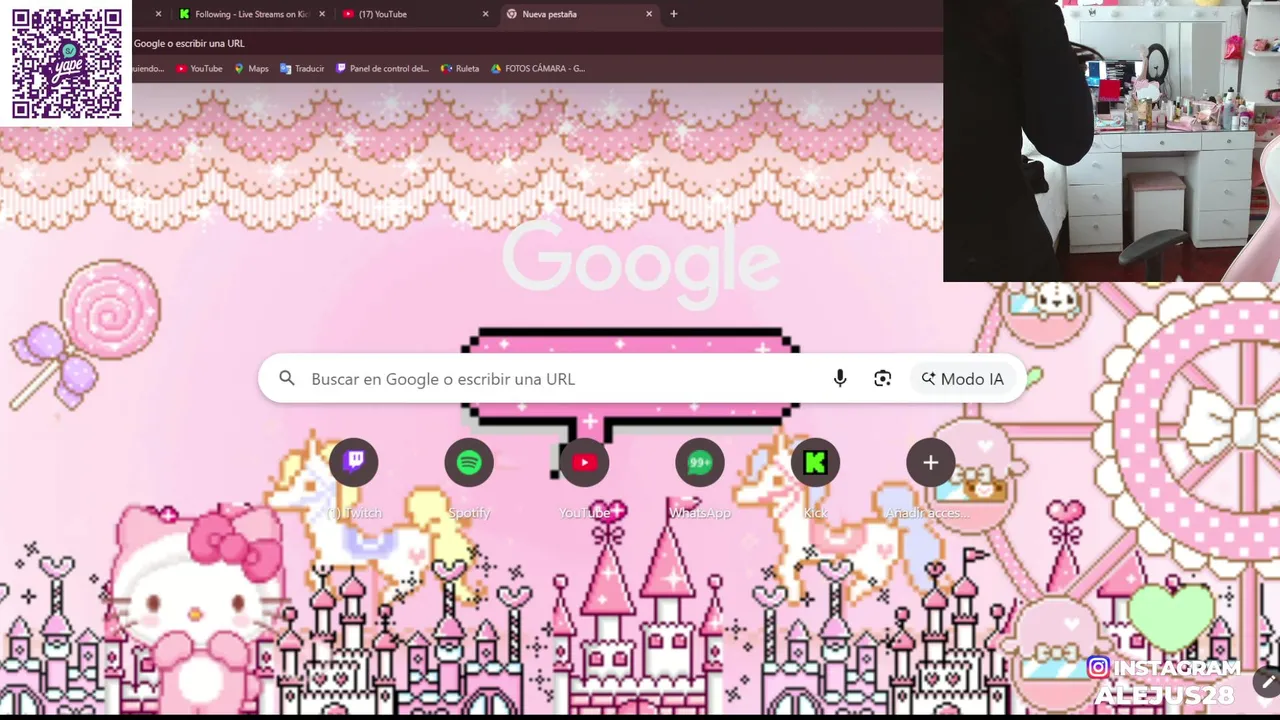Open the YouTube bookmark
The height and width of the screenshot is (720, 1280).
point(199,69)
